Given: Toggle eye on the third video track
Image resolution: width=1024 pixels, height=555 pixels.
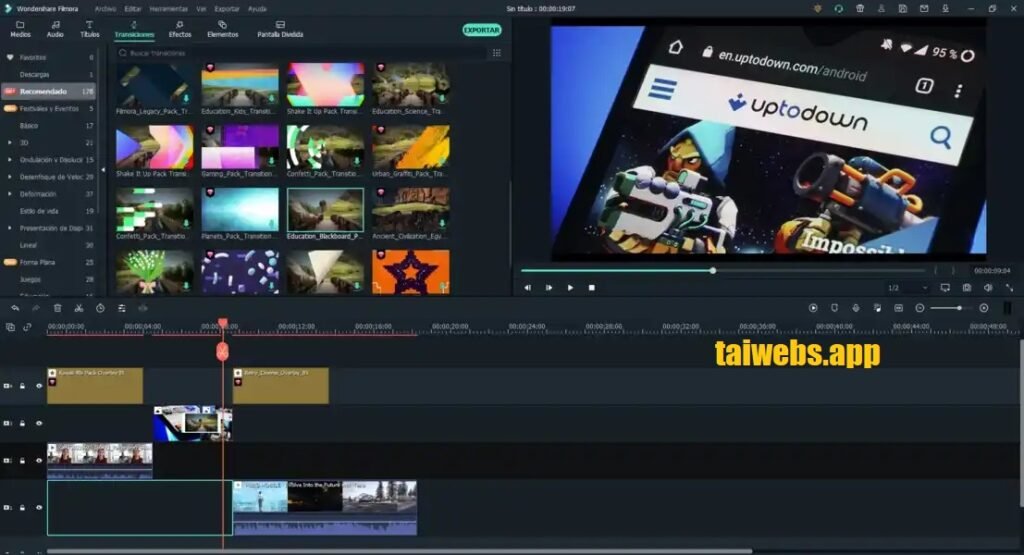Looking at the screenshot, I should tap(39, 460).
